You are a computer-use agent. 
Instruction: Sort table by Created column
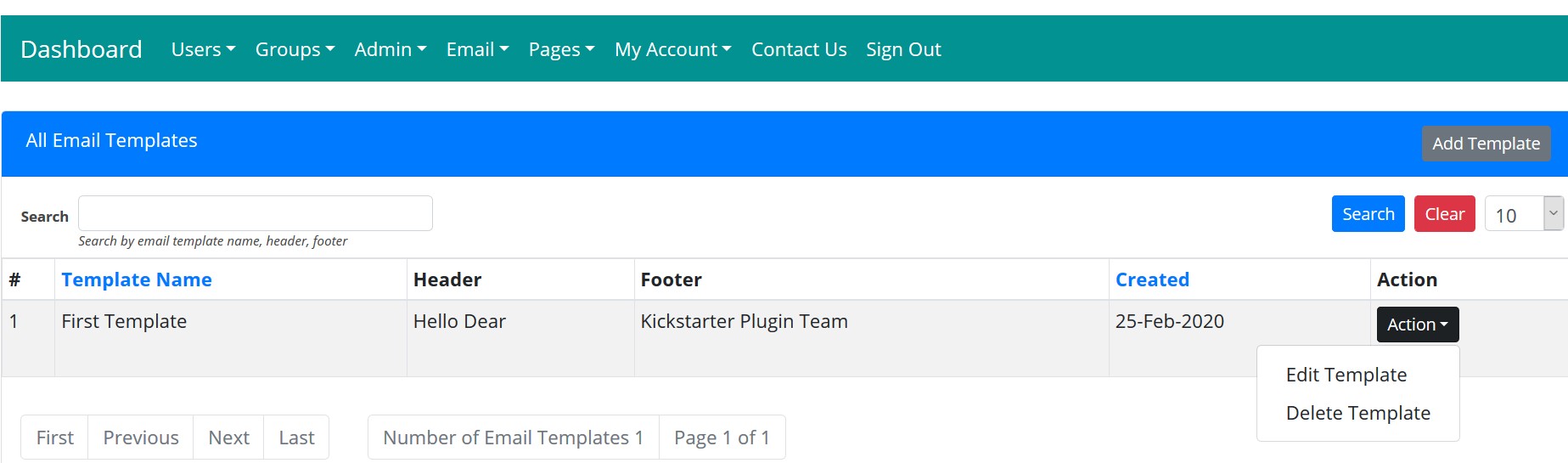pyautogui.click(x=1152, y=279)
